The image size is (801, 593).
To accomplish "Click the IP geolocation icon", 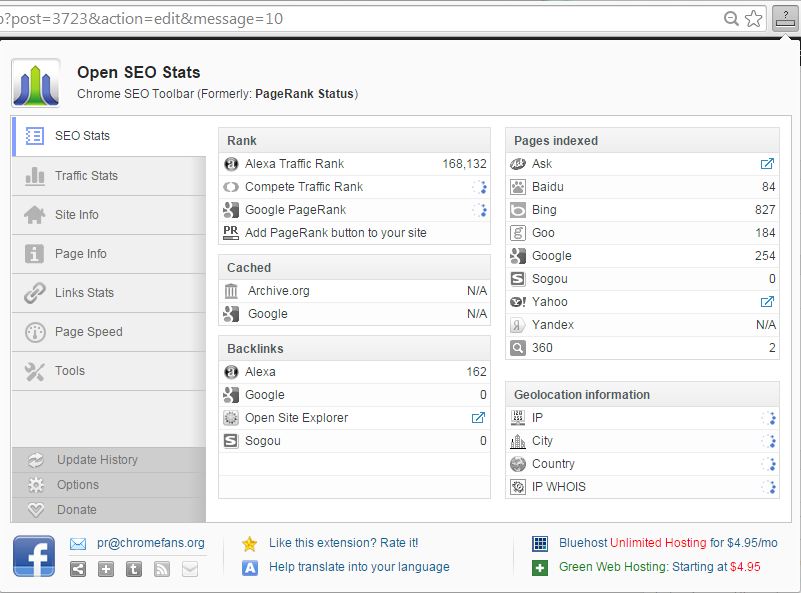I will (x=517, y=418).
